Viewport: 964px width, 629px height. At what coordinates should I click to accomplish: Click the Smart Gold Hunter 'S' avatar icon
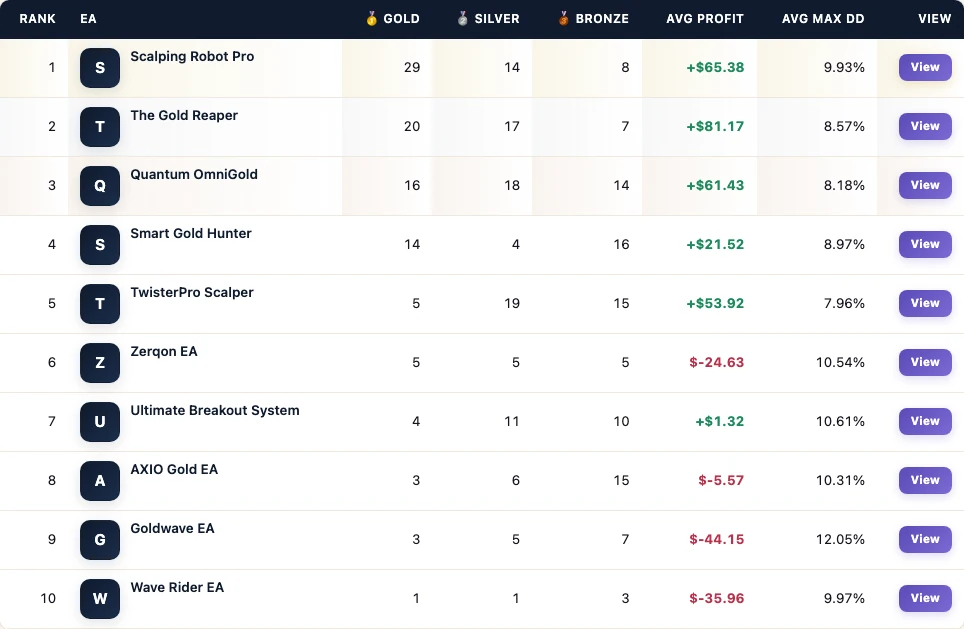click(x=100, y=245)
